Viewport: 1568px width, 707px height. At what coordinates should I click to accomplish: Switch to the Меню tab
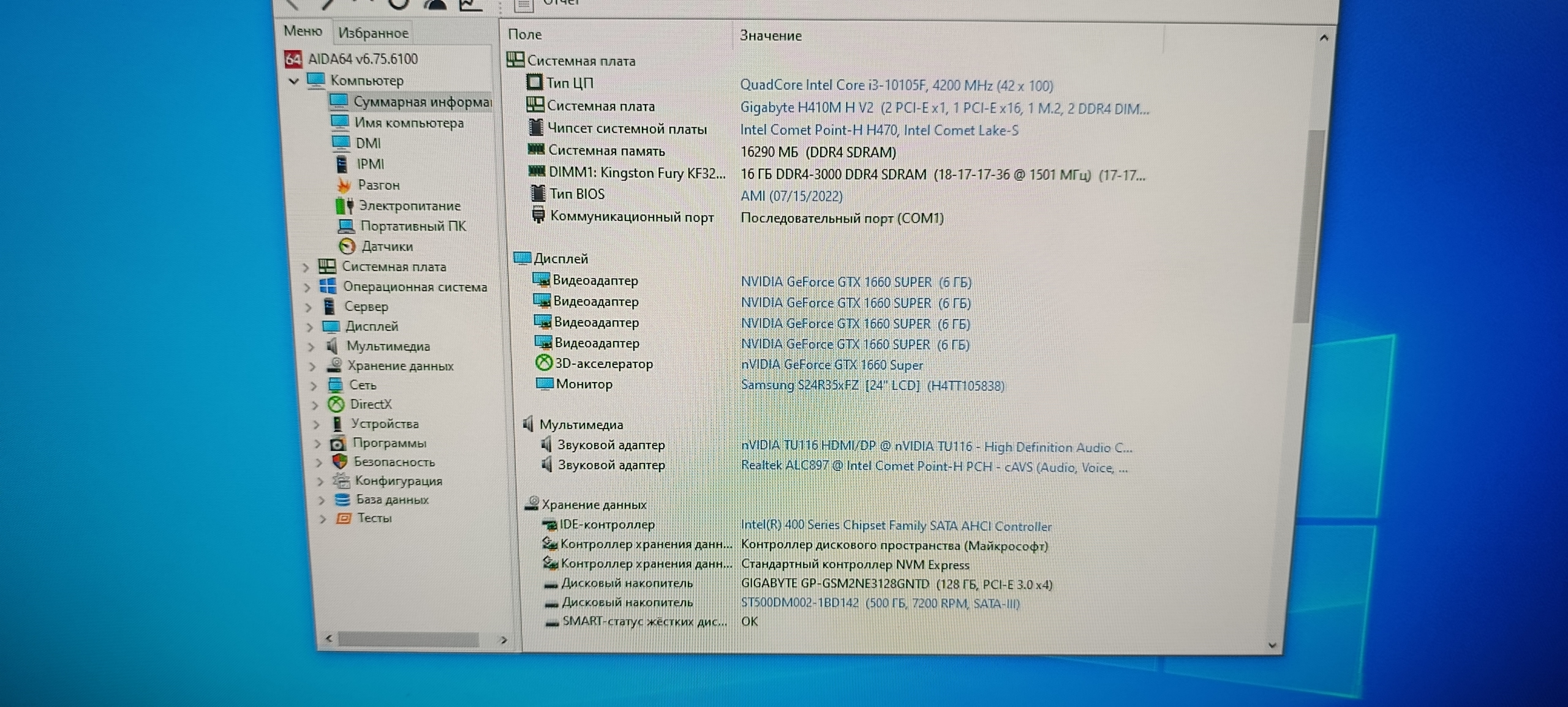click(x=303, y=31)
